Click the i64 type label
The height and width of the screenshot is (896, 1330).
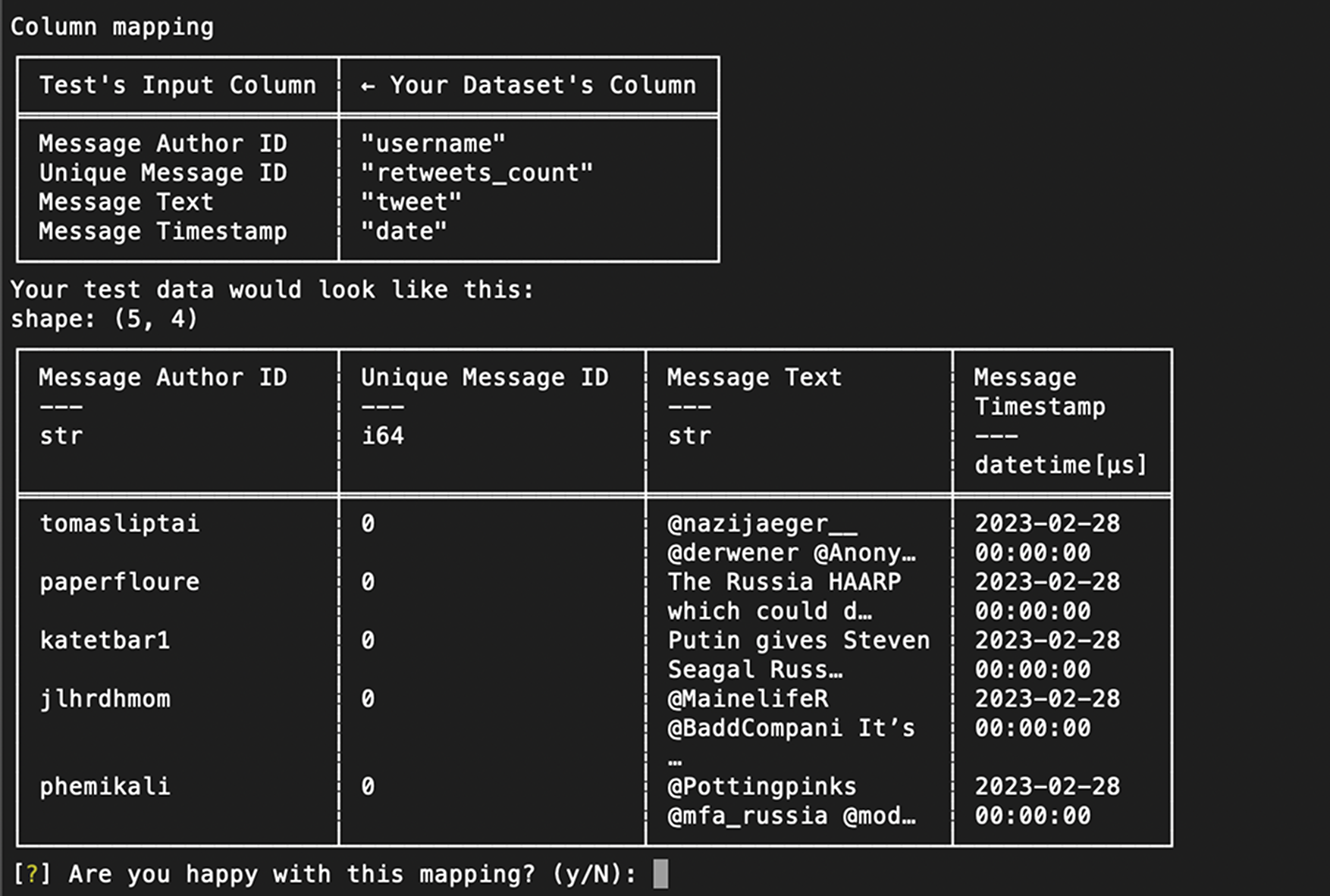[382, 436]
